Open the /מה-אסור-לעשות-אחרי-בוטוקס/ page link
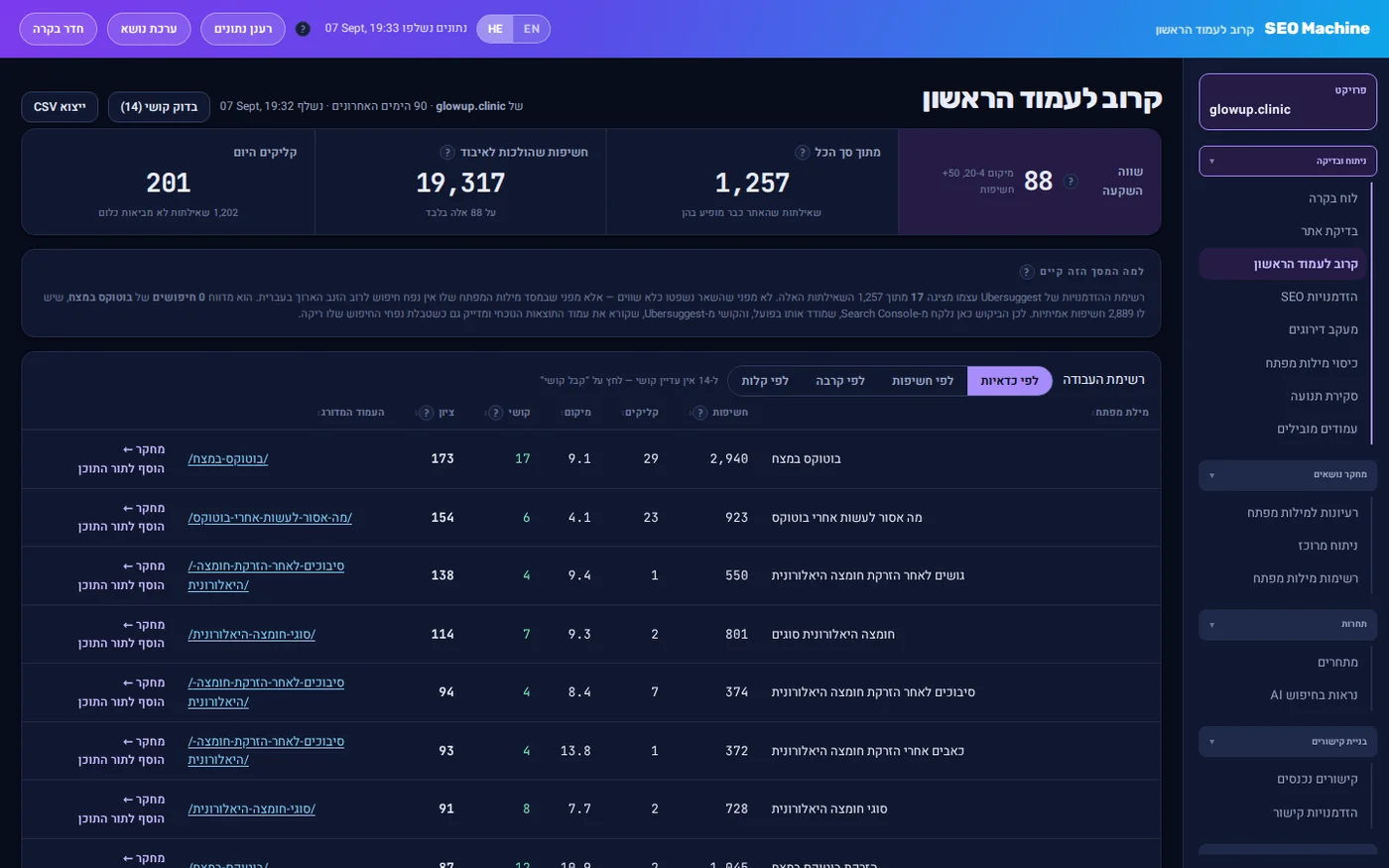This screenshot has width=1389, height=868. tap(270, 517)
